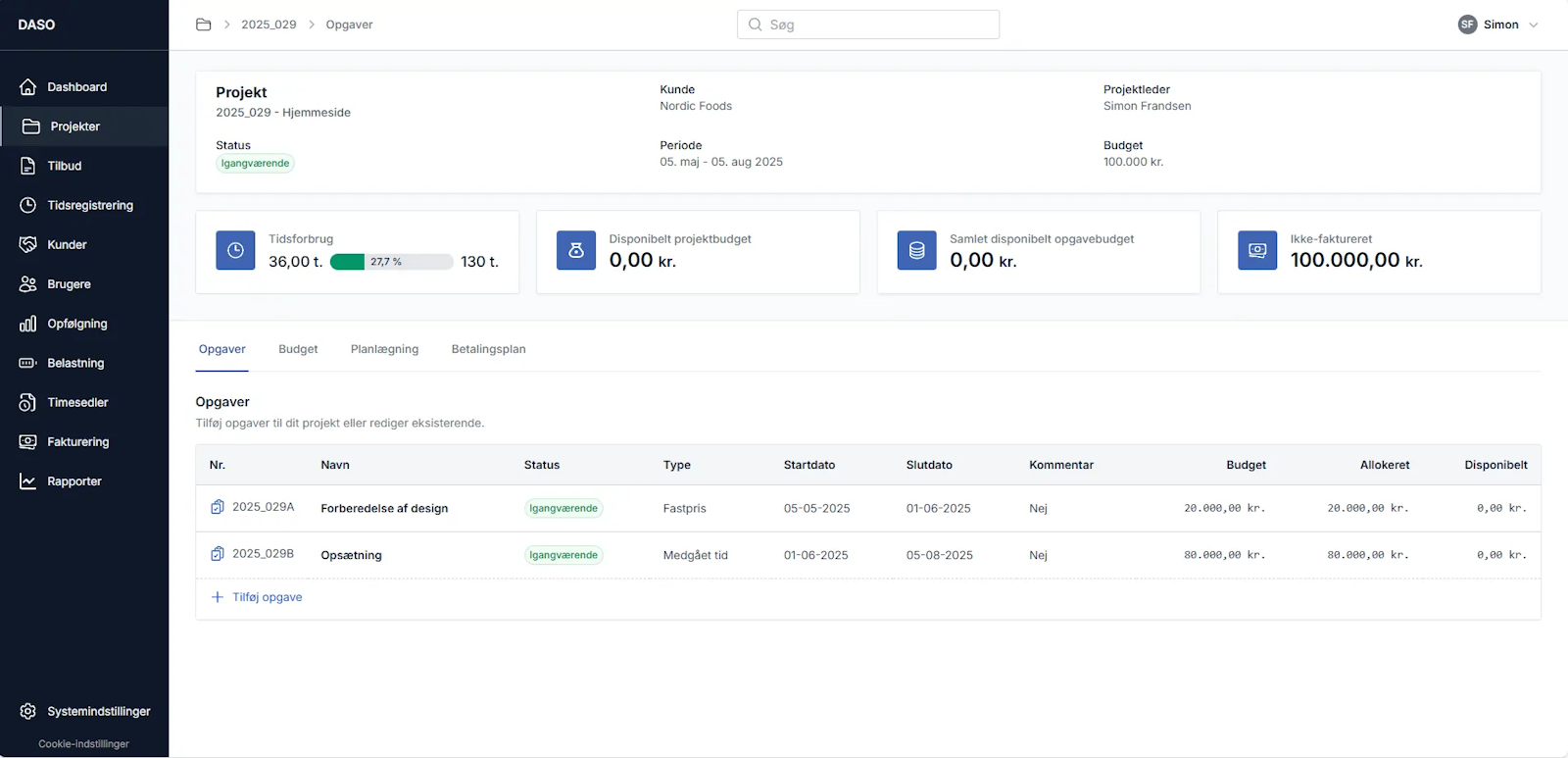Open the Planlægning tab

coord(384,349)
